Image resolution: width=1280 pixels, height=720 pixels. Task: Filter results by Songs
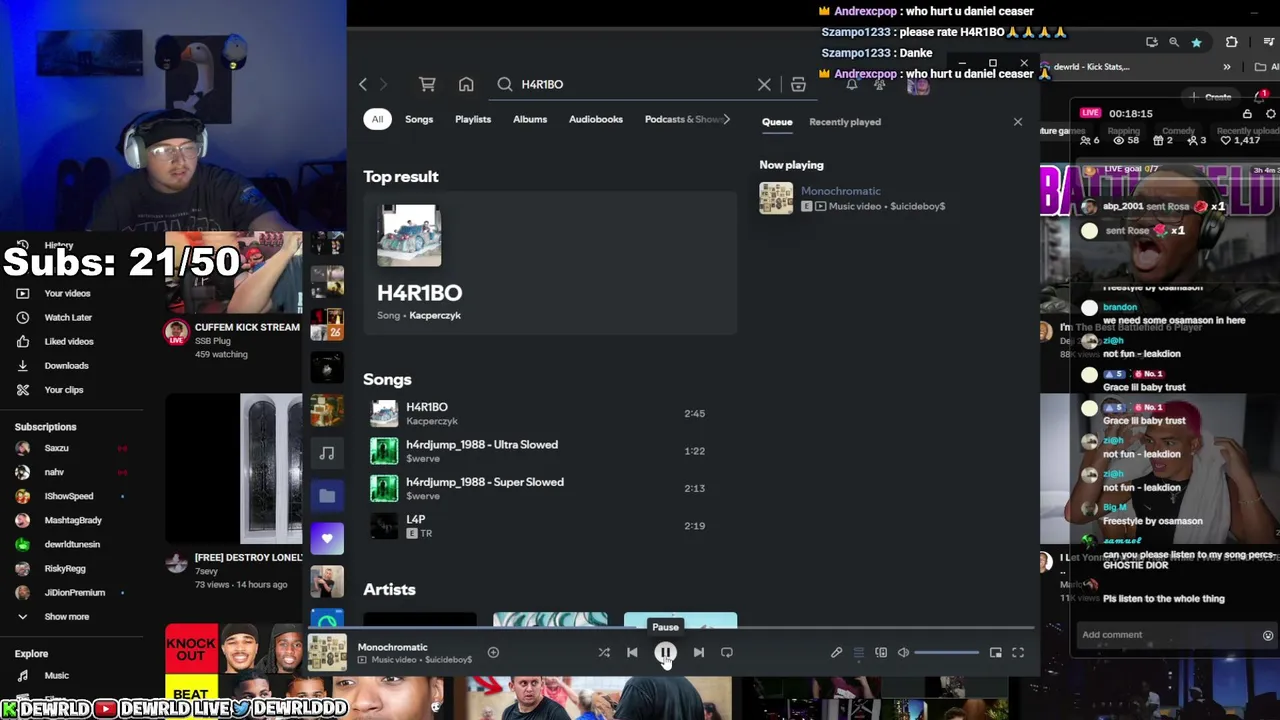point(419,119)
